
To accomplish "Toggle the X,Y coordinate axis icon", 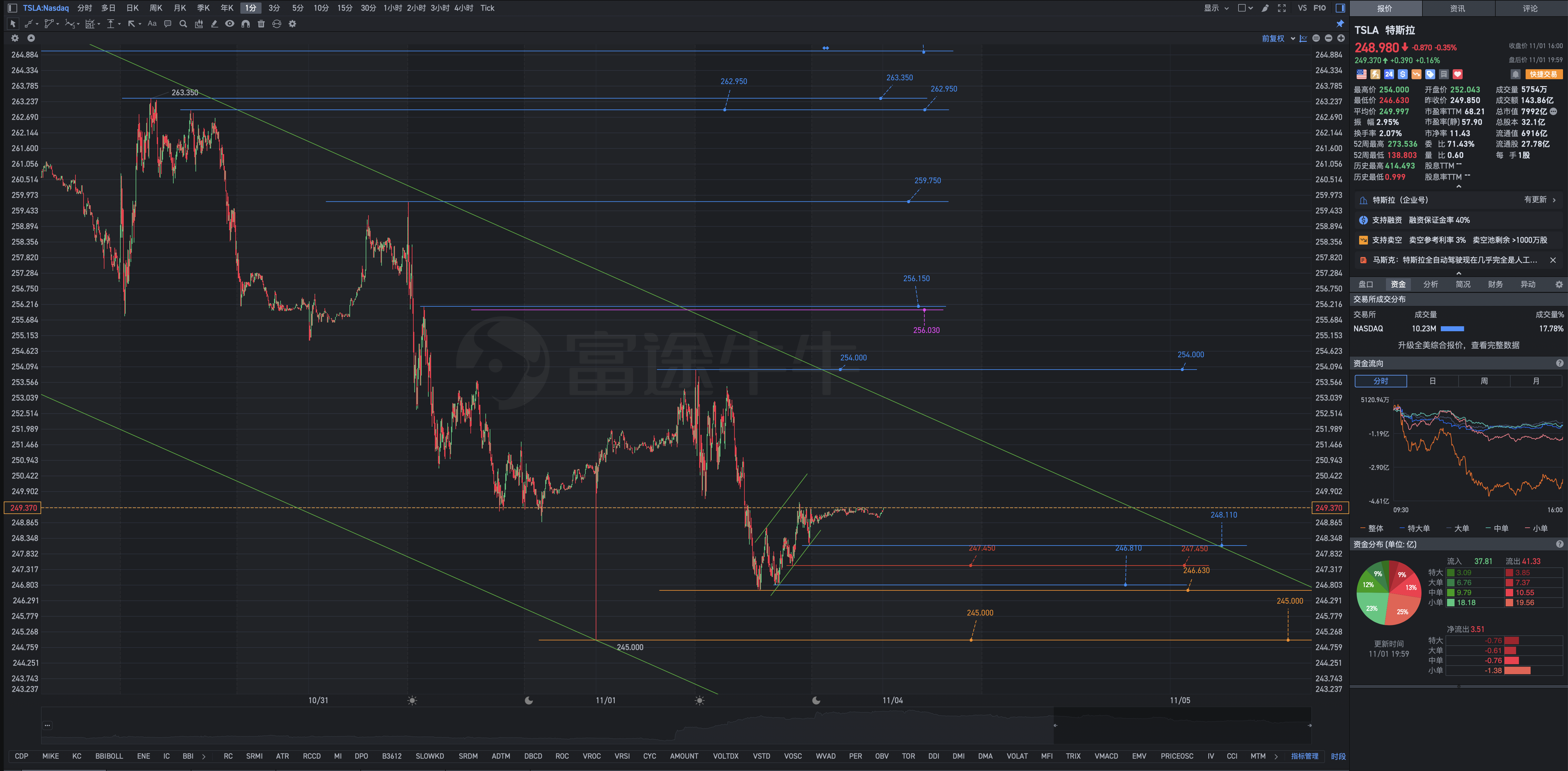I will pos(1303,38).
